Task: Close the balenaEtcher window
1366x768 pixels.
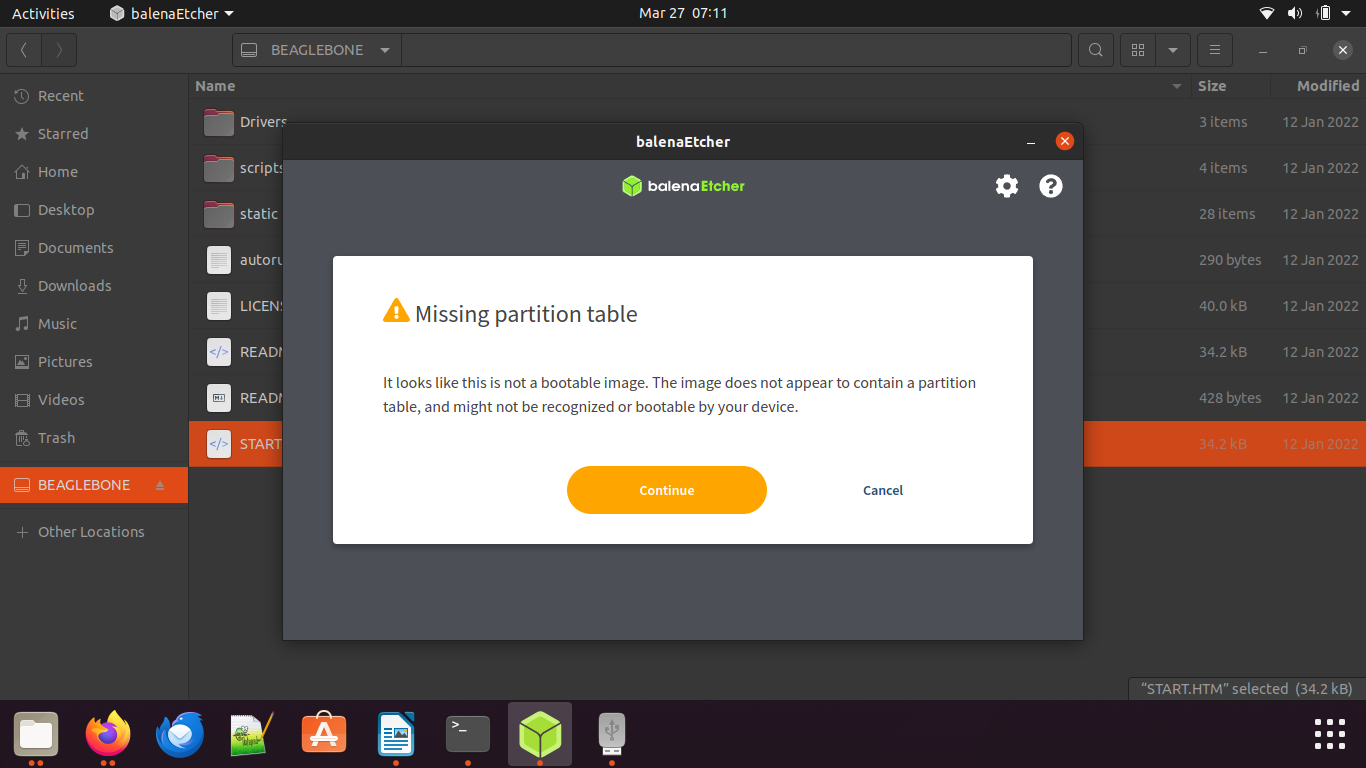Action: click(1064, 142)
